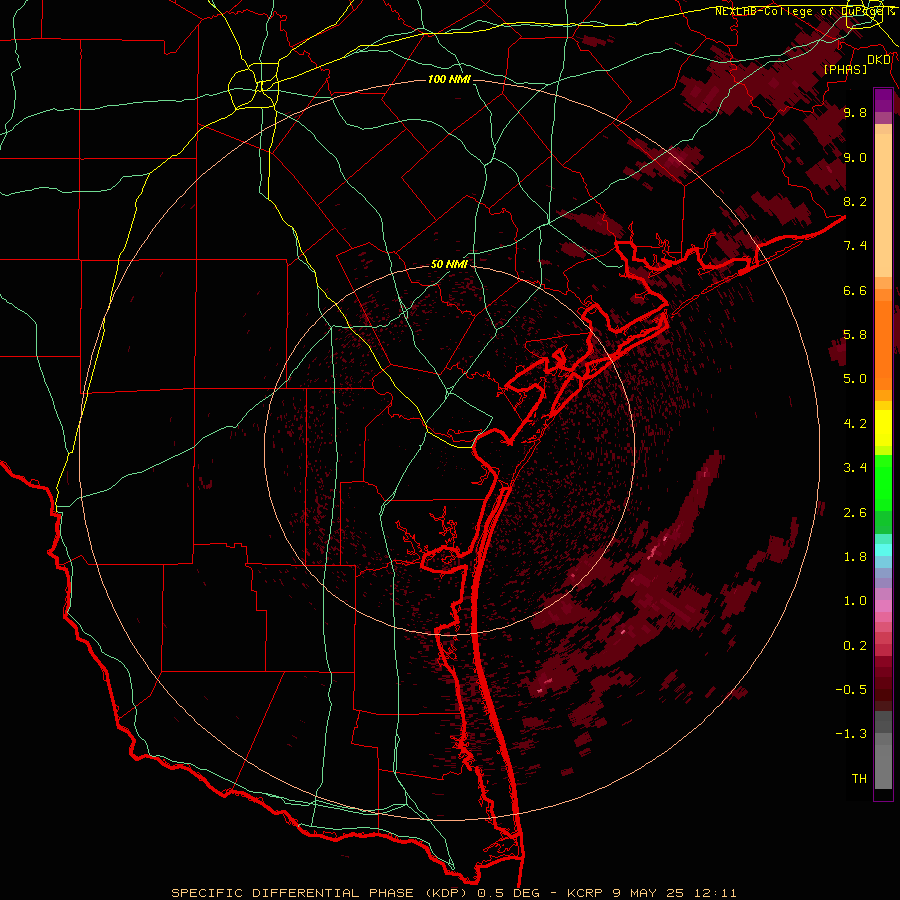Pick the purple segment at the top of the color bar

coord(883,100)
